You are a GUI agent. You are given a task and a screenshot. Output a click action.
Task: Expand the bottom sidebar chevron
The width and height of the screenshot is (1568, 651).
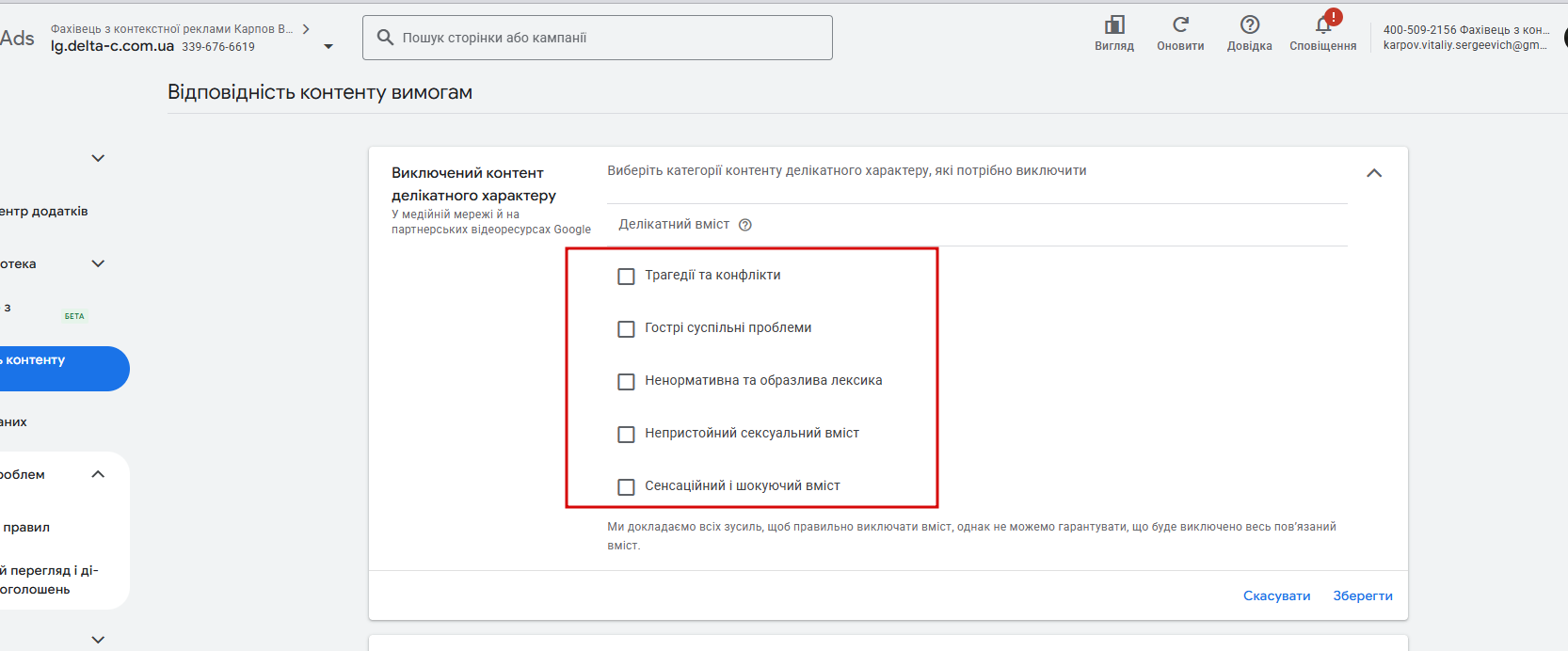point(98,640)
